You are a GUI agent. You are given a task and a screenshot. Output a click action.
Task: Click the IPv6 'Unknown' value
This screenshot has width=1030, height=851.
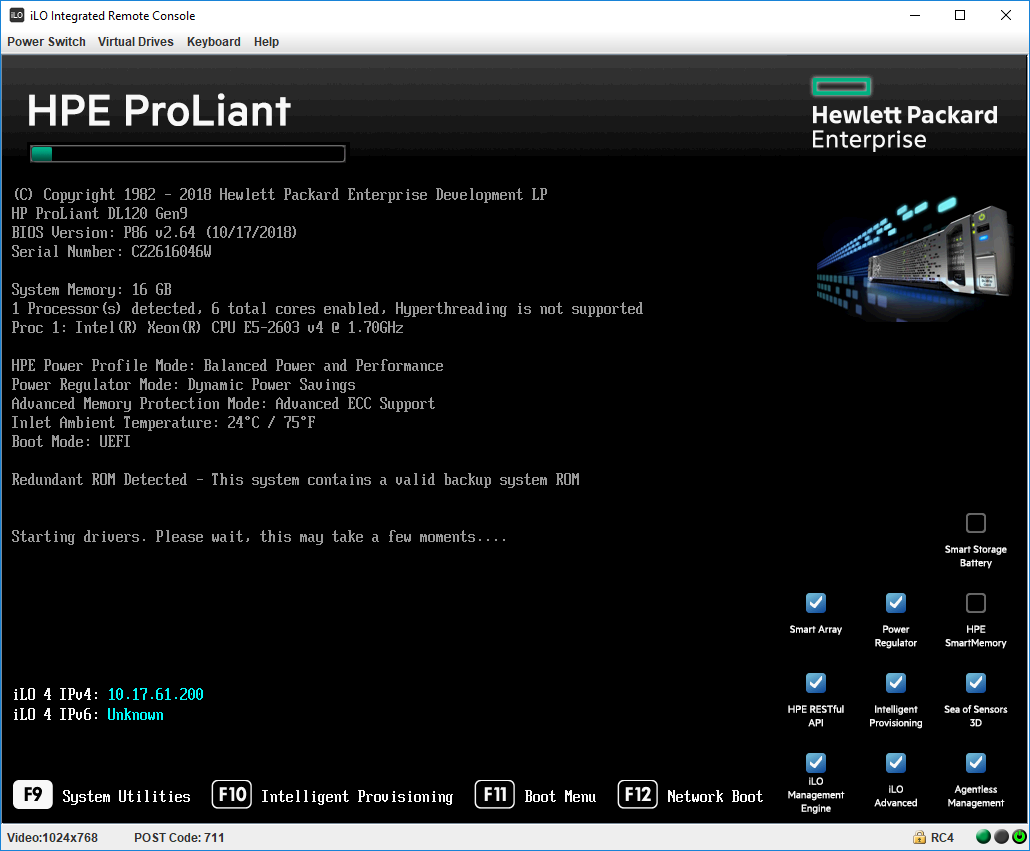click(x=135, y=715)
